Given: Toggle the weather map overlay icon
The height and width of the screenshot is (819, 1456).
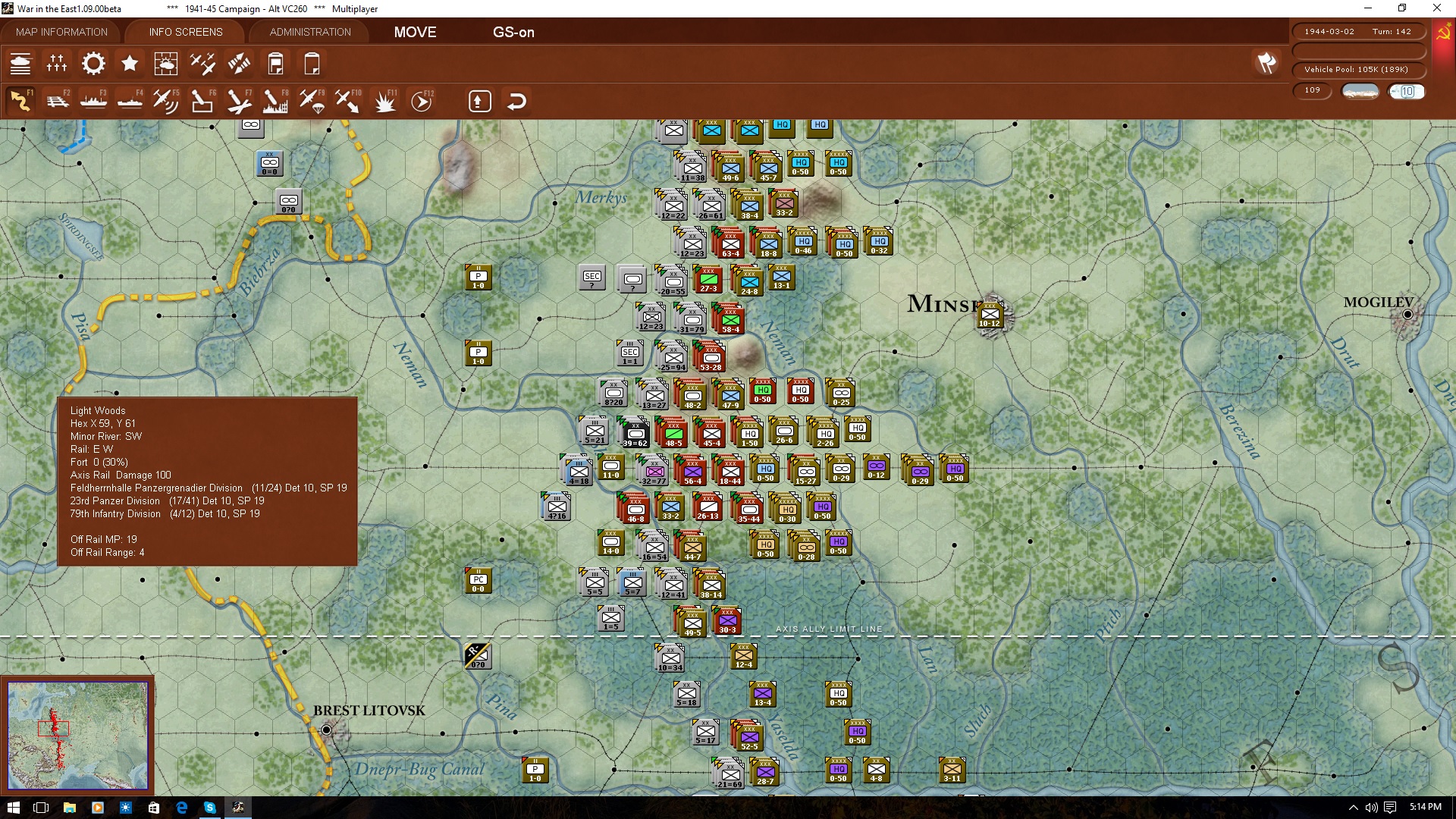Looking at the screenshot, I should point(166,64).
